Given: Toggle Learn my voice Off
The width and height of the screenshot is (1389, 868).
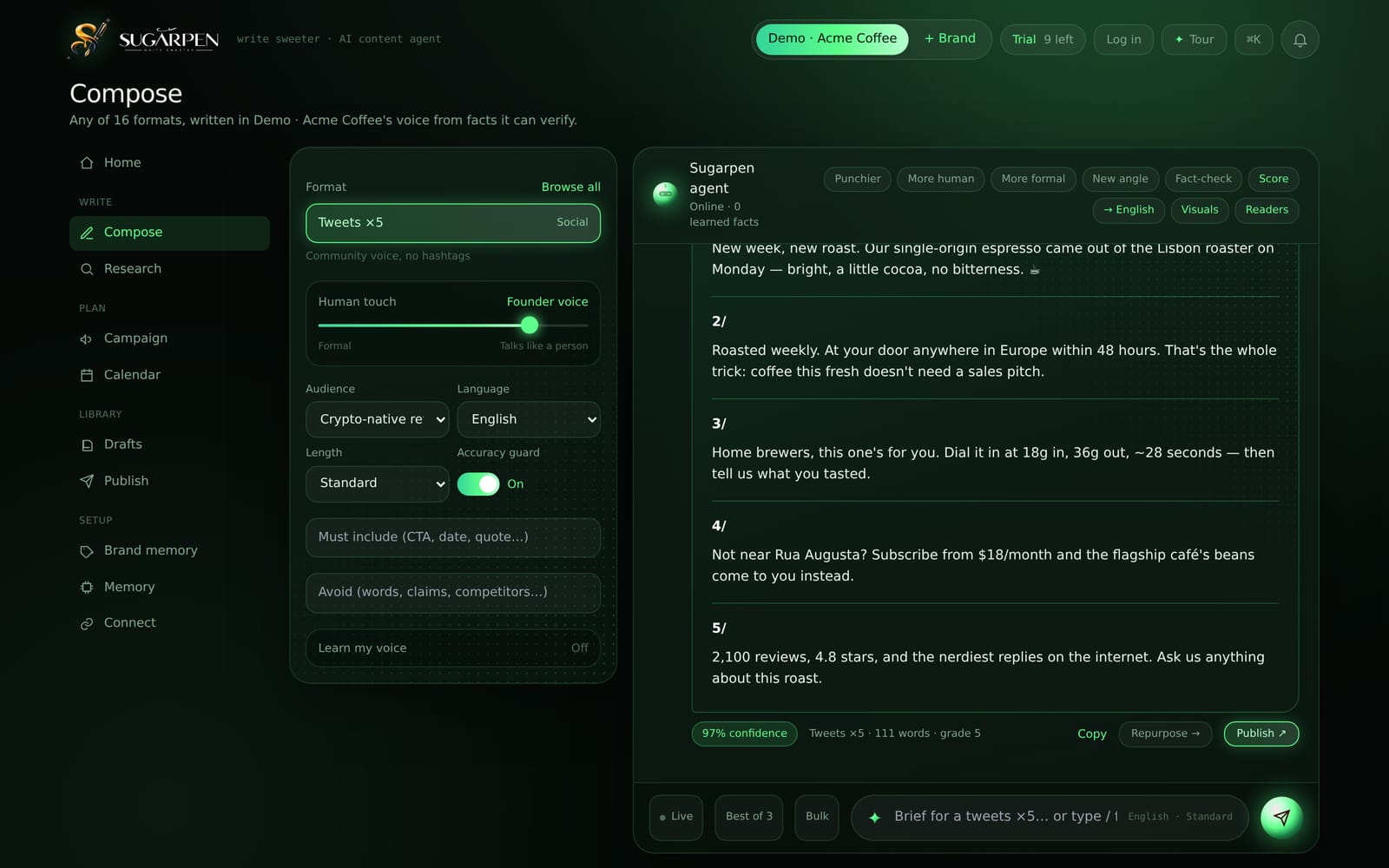Looking at the screenshot, I should pos(453,648).
